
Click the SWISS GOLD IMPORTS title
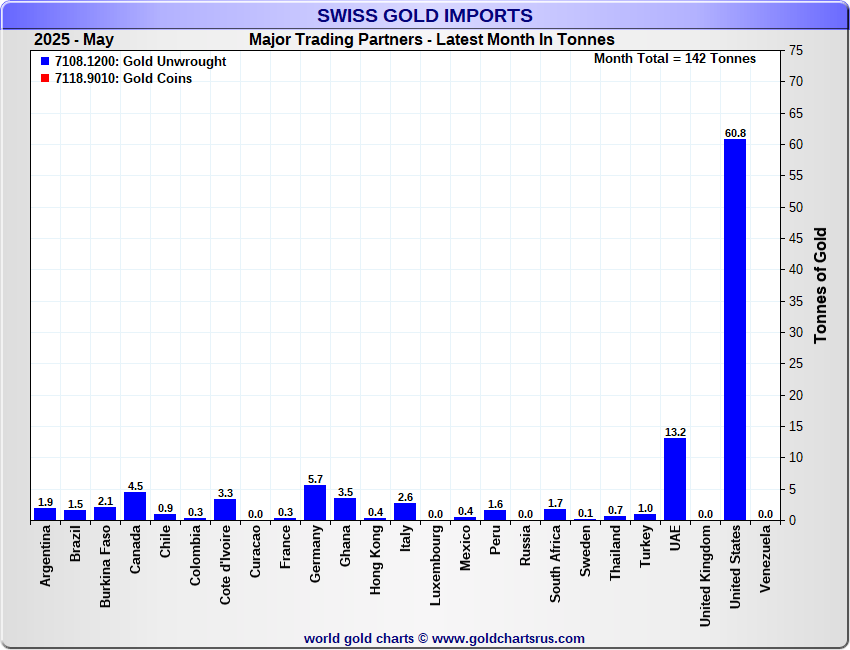click(x=425, y=16)
